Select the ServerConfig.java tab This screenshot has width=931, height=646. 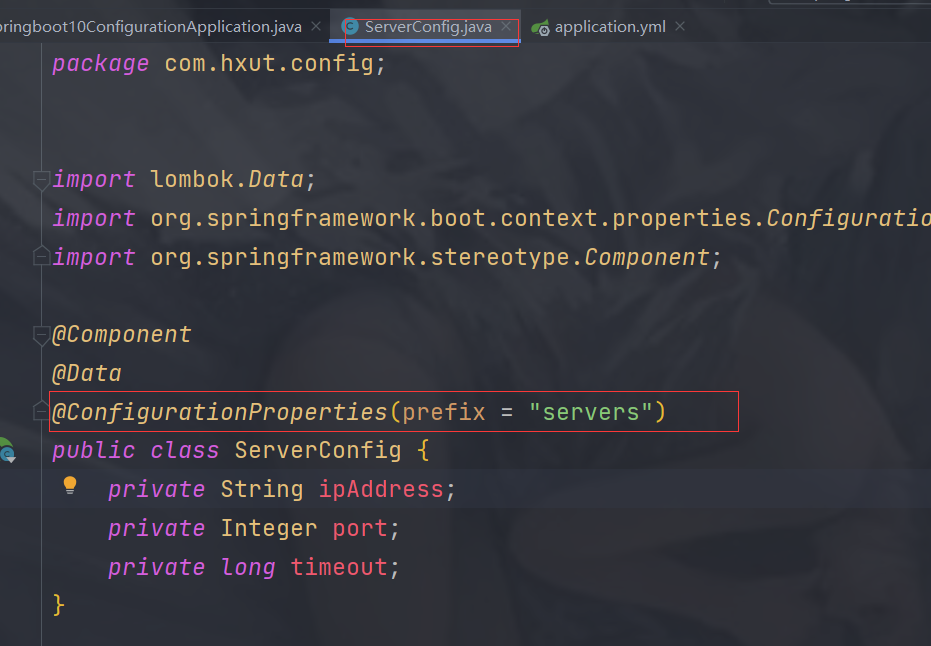pyautogui.click(x=428, y=27)
